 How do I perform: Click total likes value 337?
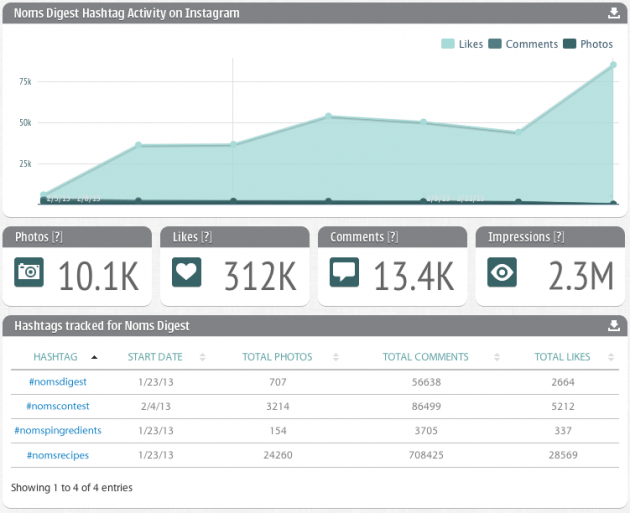click(x=563, y=431)
